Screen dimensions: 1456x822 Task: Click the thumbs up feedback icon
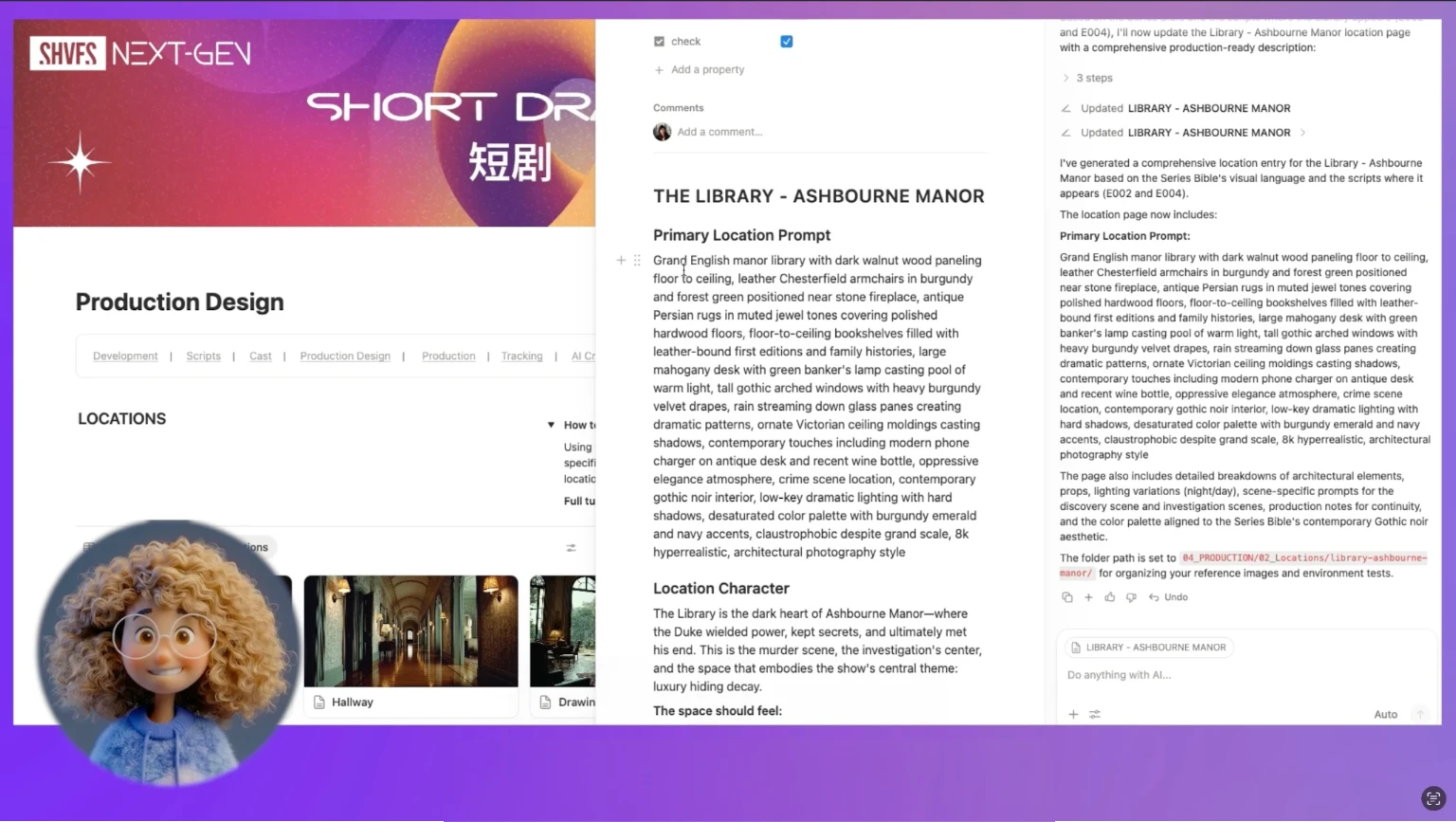(x=1110, y=597)
